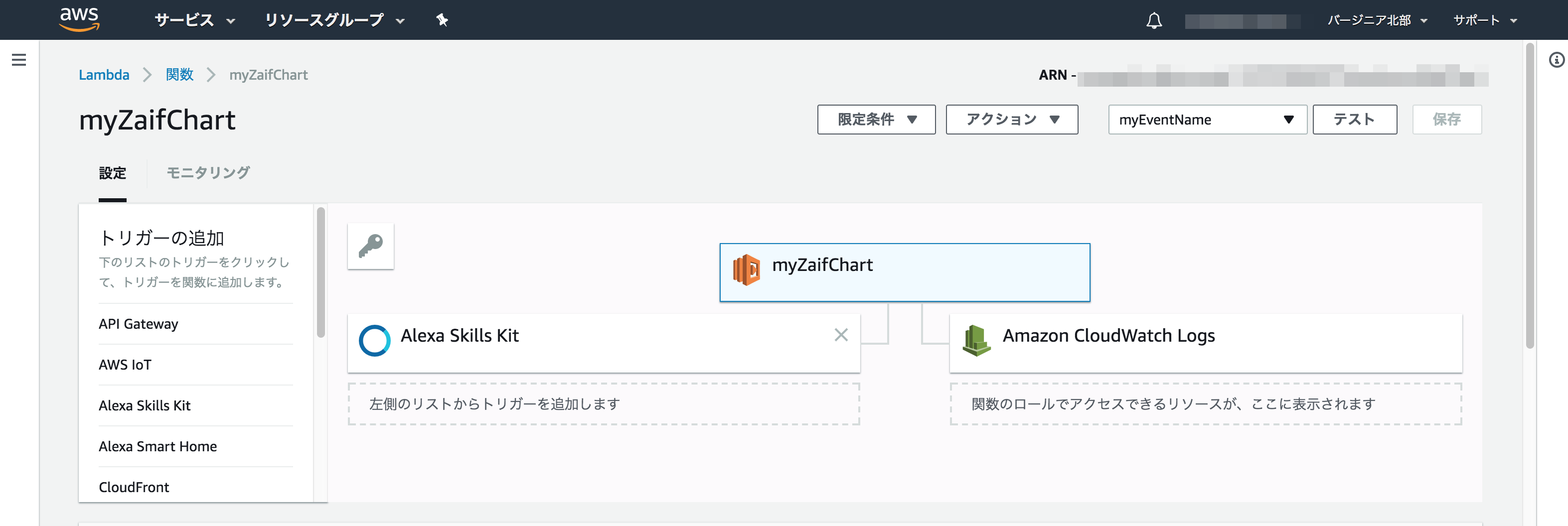Select the Amazon CloudWatch Logs card

point(1205,343)
